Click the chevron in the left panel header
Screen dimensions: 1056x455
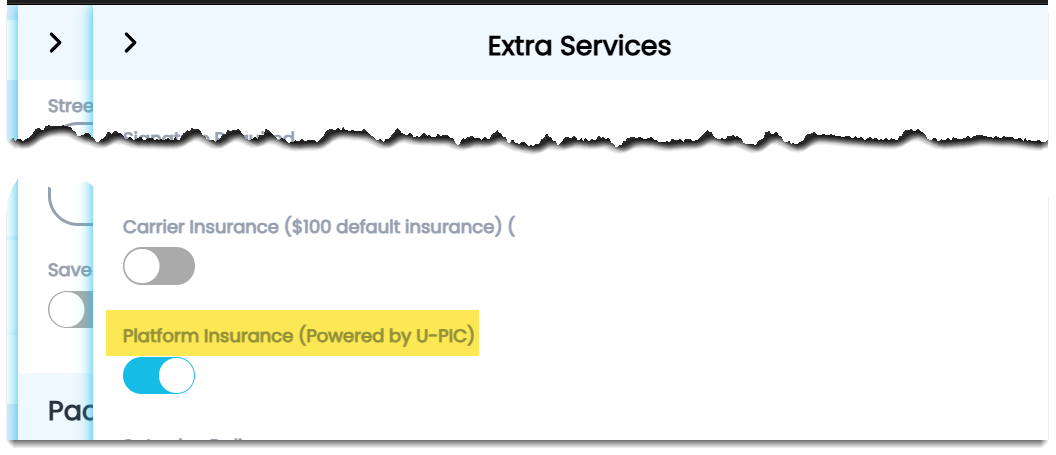(55, 43)
